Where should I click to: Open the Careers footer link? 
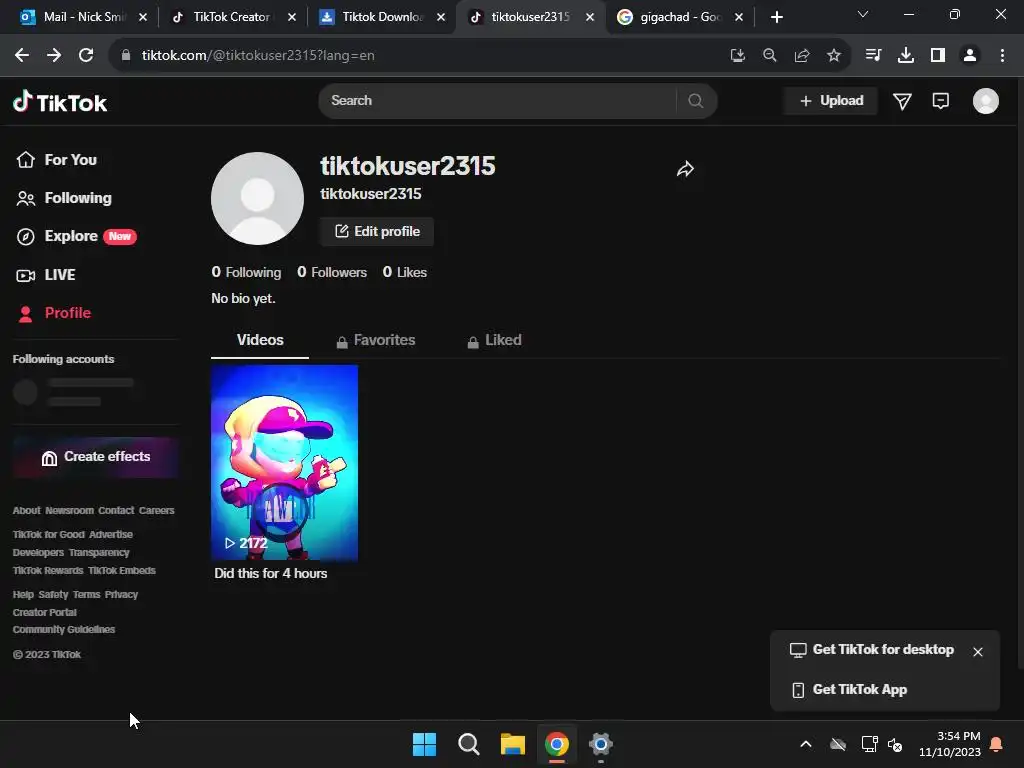click(156, 511)
